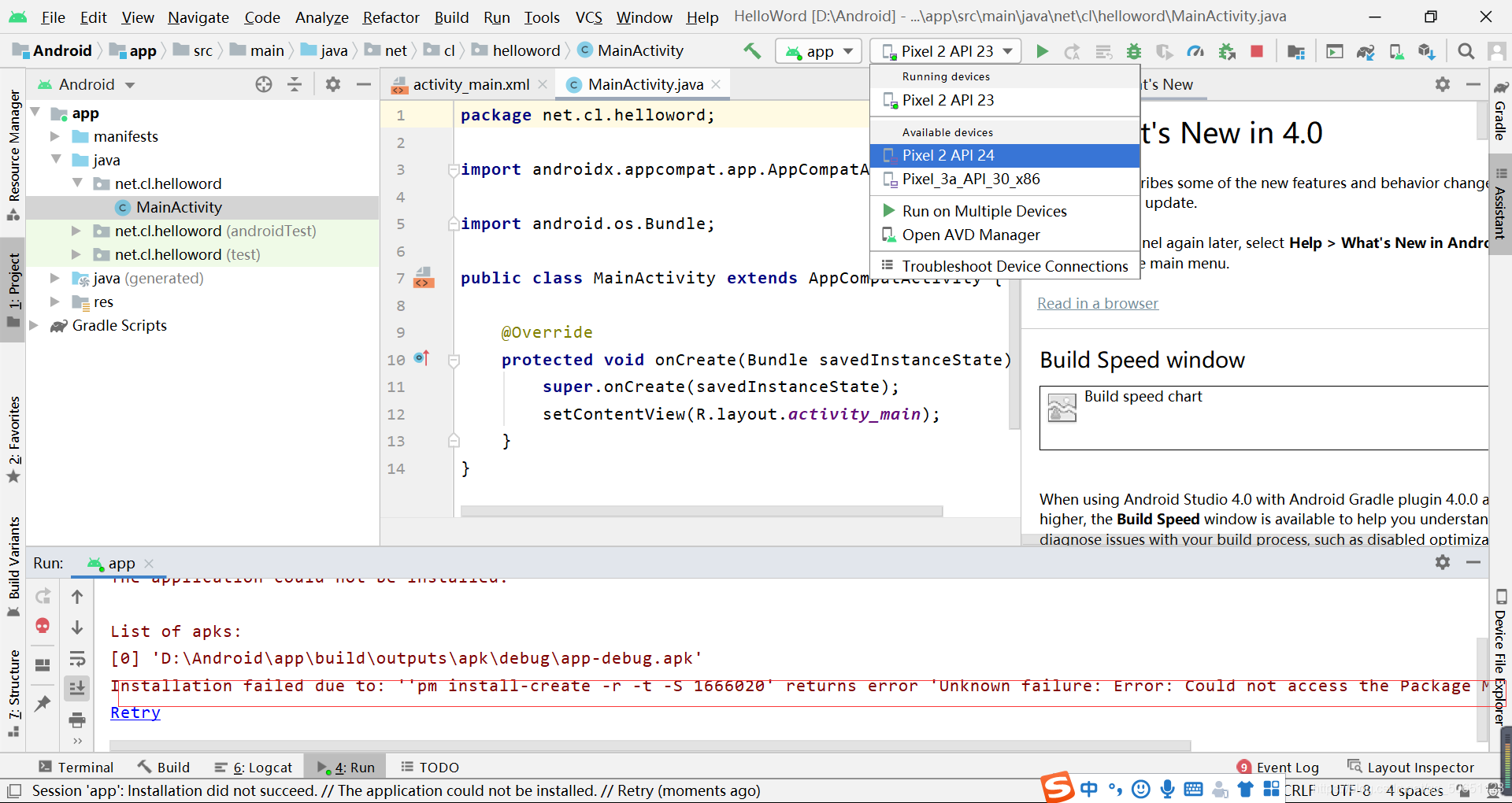Toggle Soft-Wrap in Run console

point(77,658)
